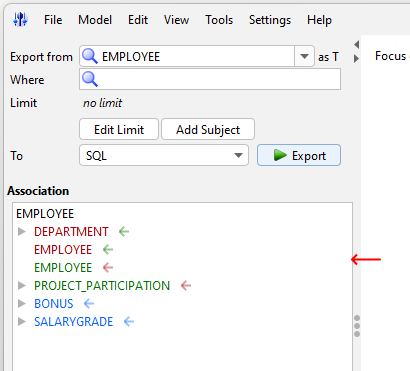This screenshot has width=410, height=371.
Task: Expand the PROJECT_PARTICIPATION tree node
Action: coord(22,285)
